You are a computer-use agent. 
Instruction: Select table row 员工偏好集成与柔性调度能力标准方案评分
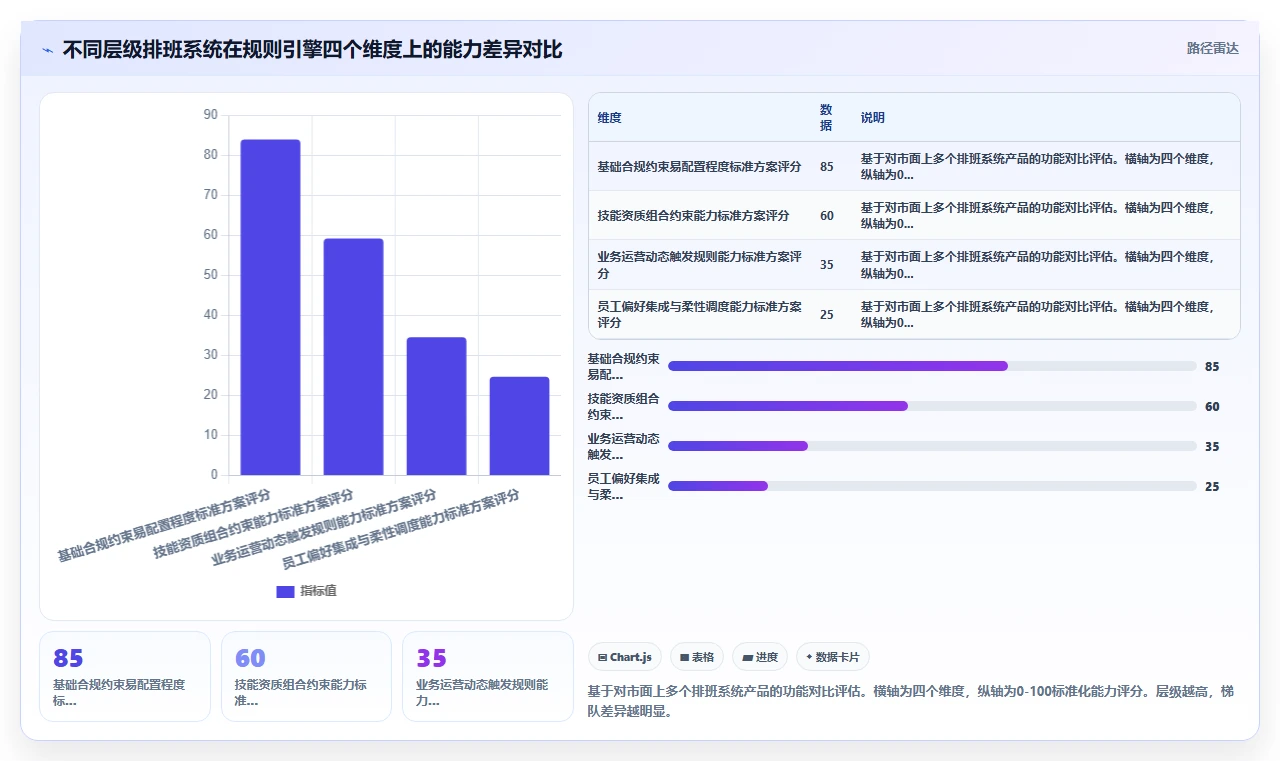click(x=914, y=314)
